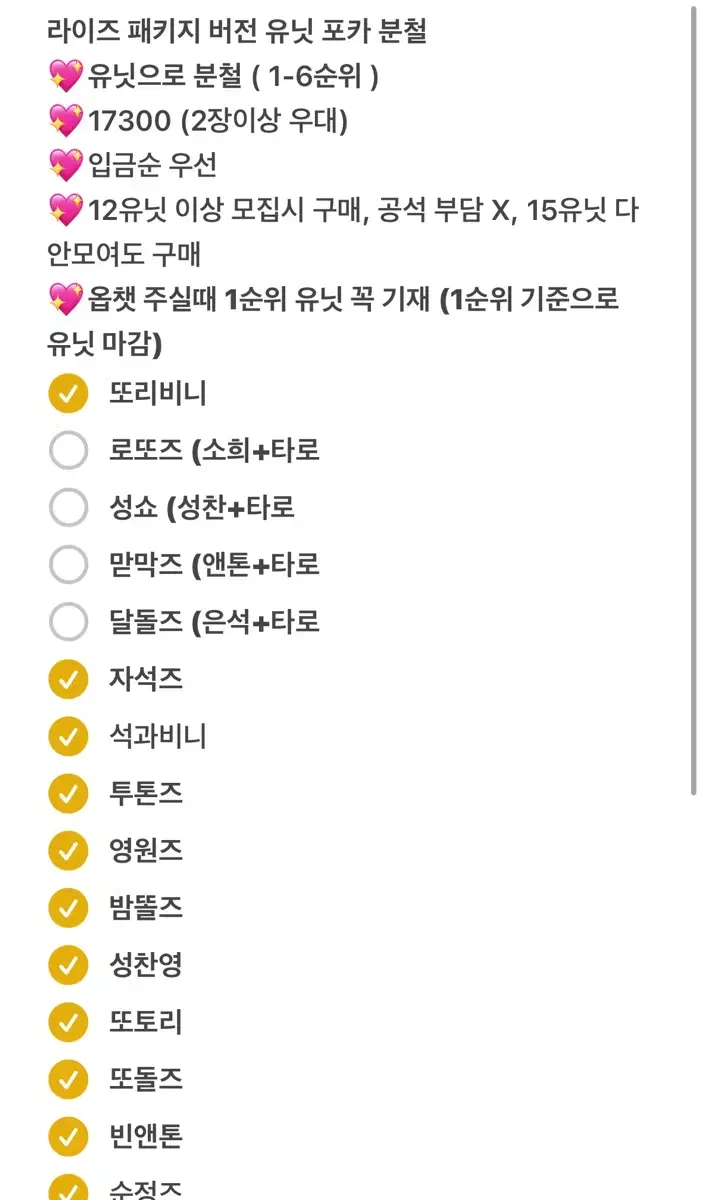Toggle the 성찬영 check badge
The image size is (702, 1200).
pyautogui.click(x=68, y=965)
